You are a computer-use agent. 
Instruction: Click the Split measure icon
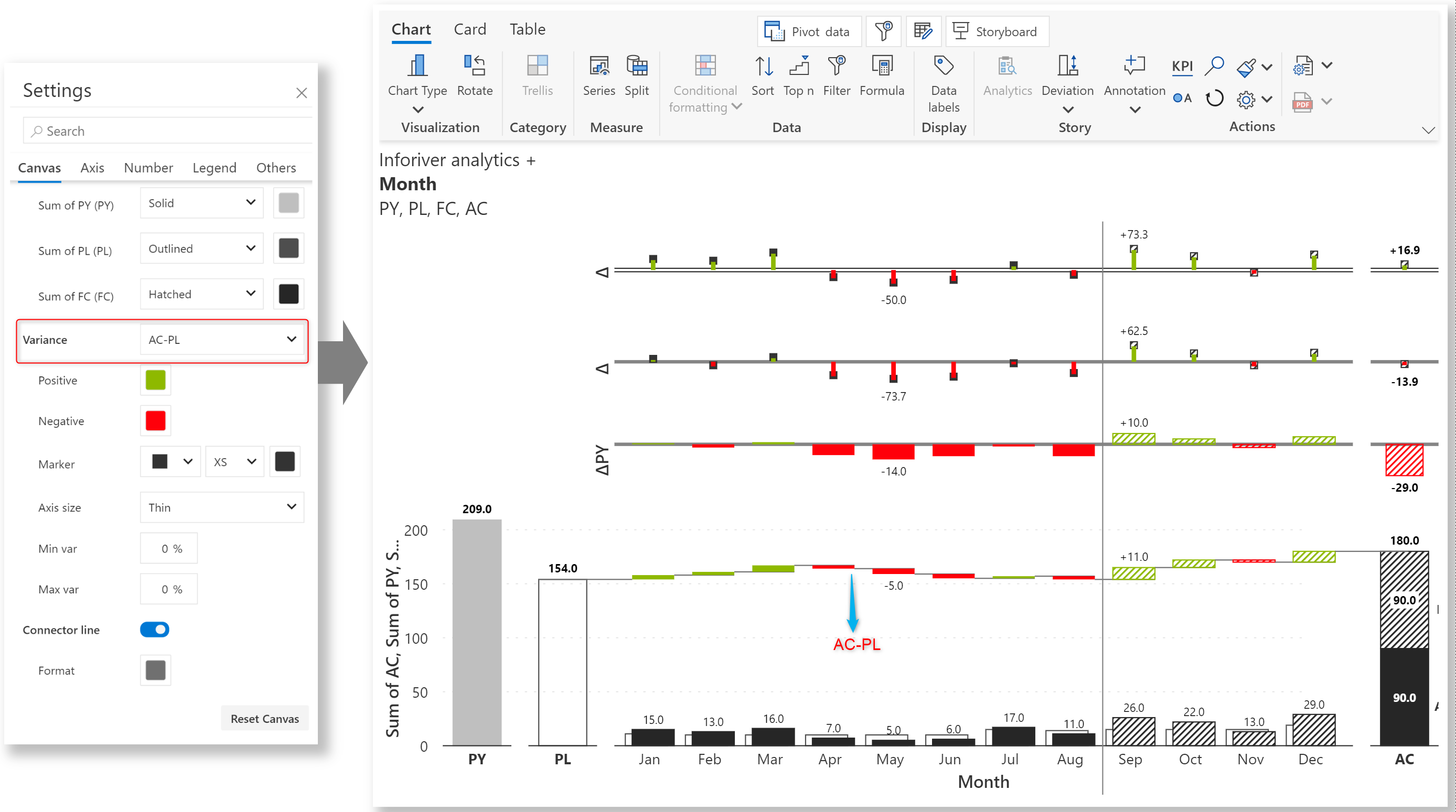[x=636, y=66]
